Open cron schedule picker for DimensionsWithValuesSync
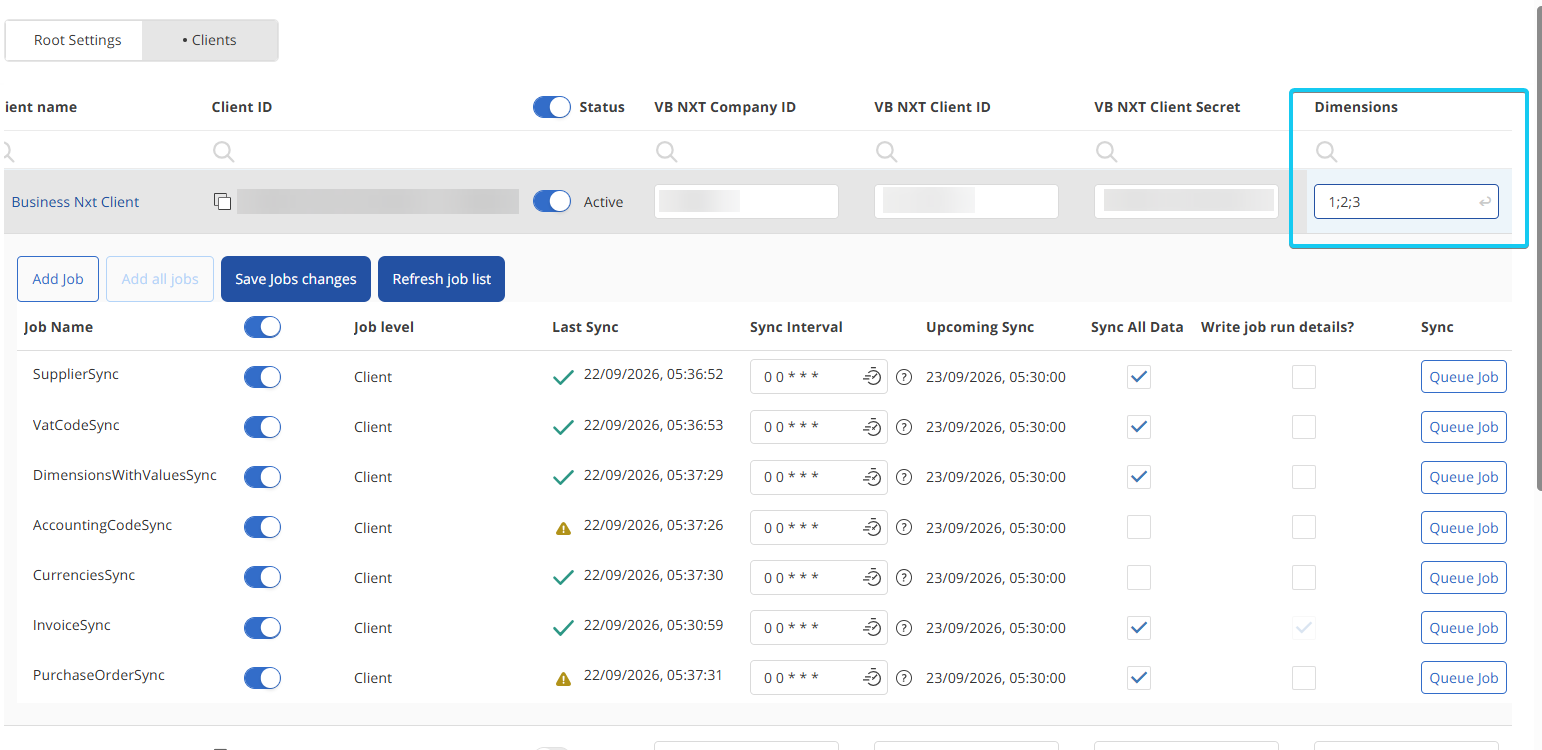The width and height of the screenshot is (1542, 750). click(x=872, y=477)
